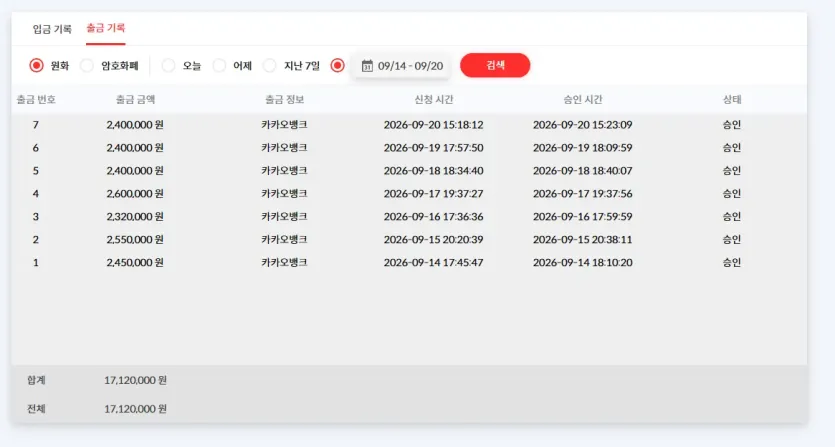Click the 합계 total 17,120,000 원
Viewport: 835px width, 447px height.
(135, 380)
